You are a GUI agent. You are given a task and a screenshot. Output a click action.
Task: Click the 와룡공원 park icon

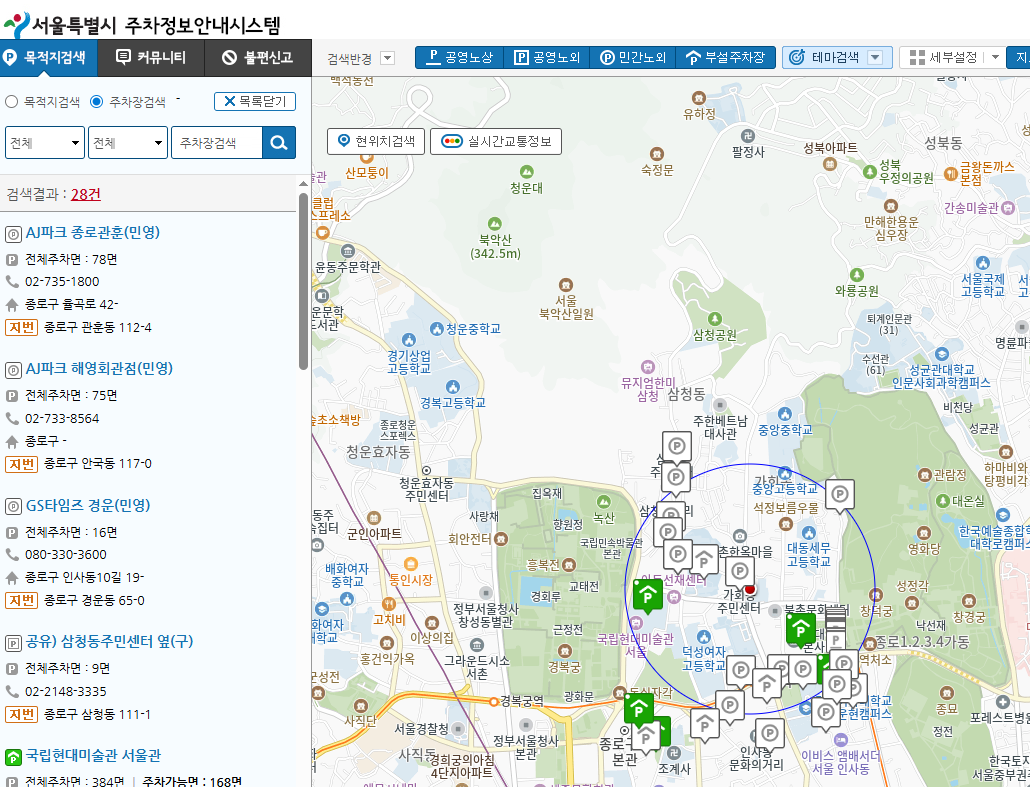(x=857, y=275)
